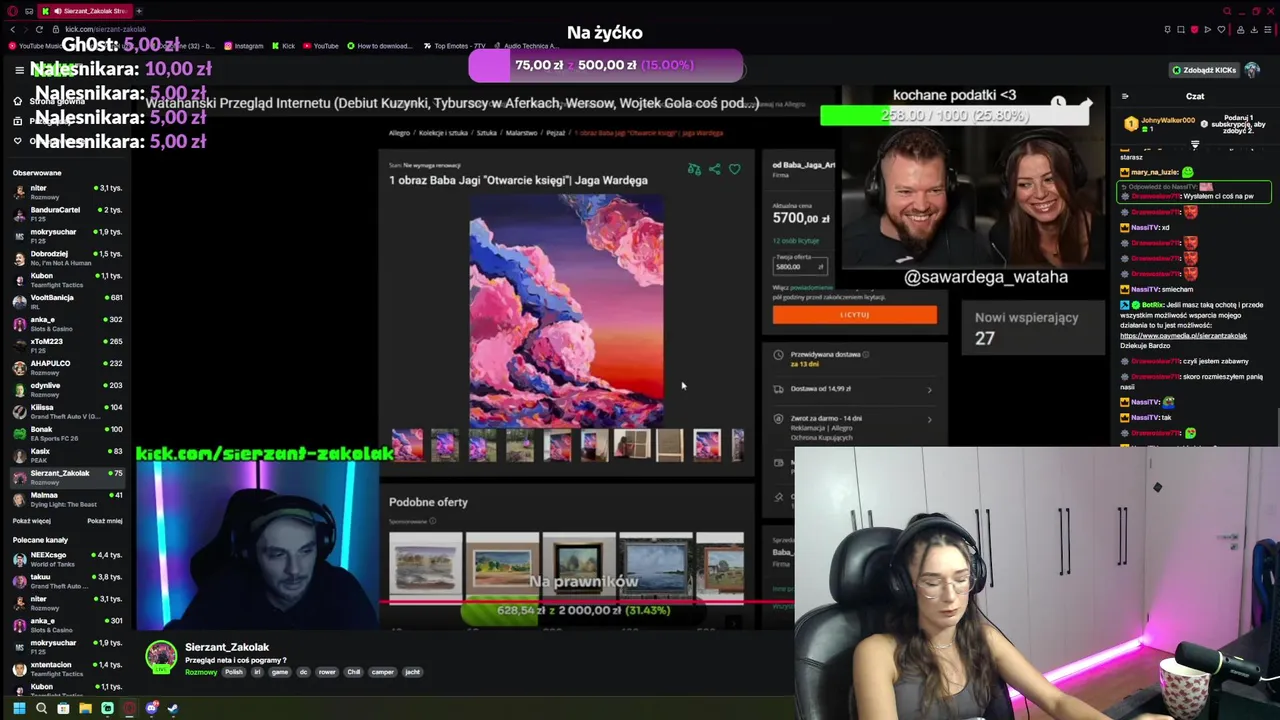Click the Malarstwo breadcrumb link
Image resolution: width=1280 pixels, height=720 pixels.
(522, 133)
